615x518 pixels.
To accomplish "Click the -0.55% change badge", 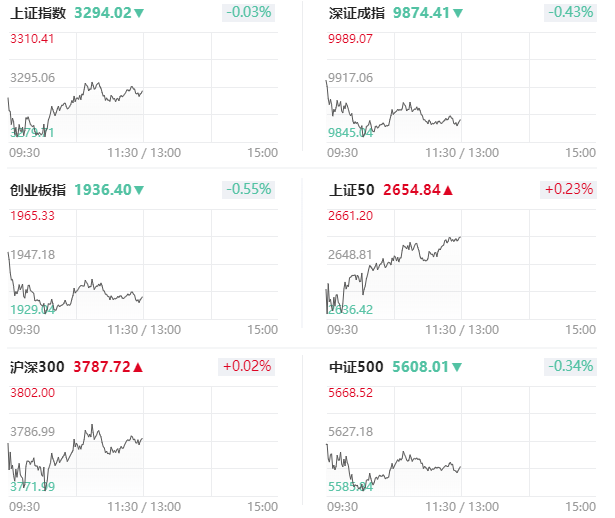I will pos(248,189).
